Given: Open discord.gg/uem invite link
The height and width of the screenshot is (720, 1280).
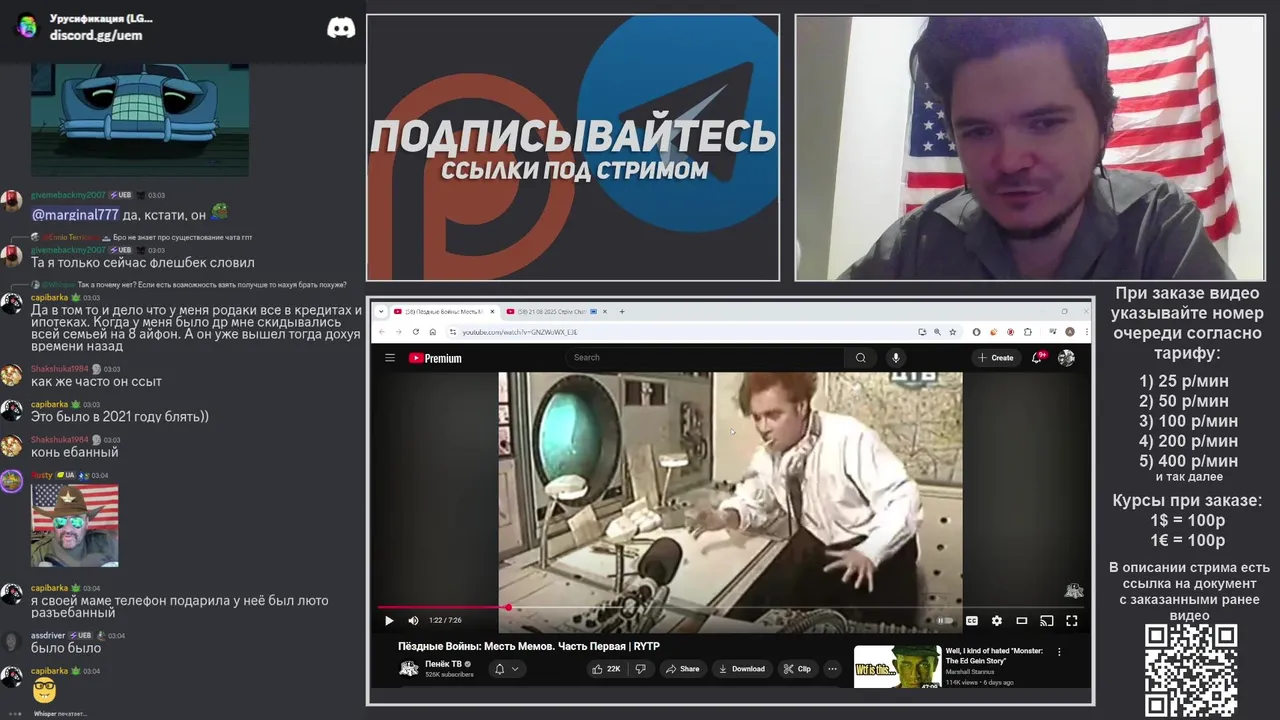Looking at the screenshot, I should pos(96,35).
